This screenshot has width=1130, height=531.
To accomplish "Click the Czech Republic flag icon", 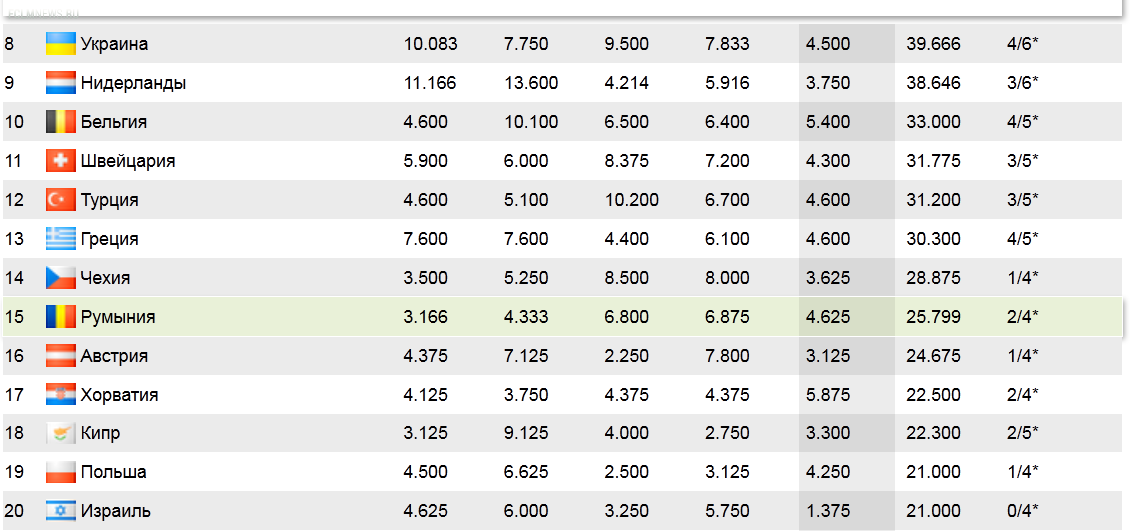I will point(61,278).
